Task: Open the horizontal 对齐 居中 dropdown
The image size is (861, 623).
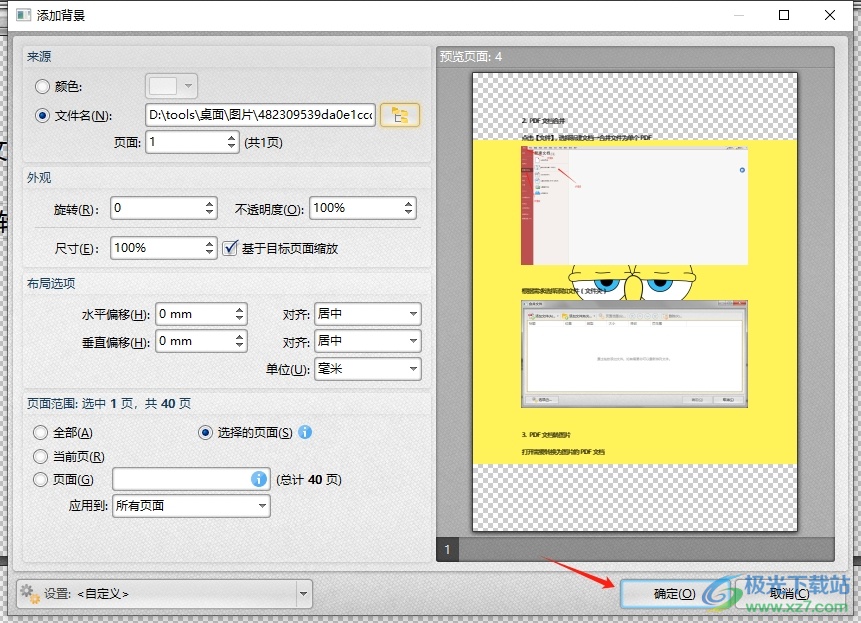Action: [x=368, y=314]
